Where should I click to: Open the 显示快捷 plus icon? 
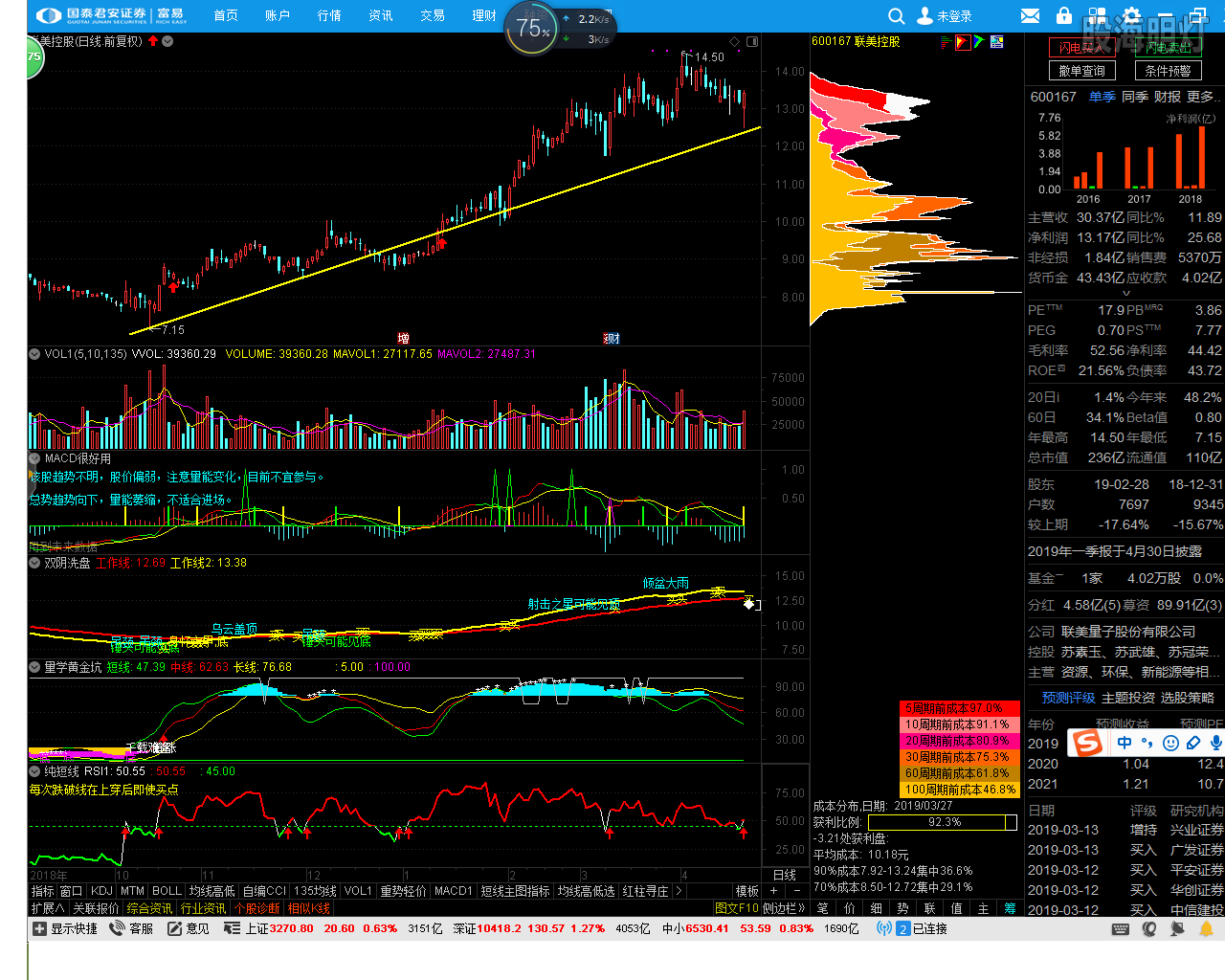coord(39,928)
